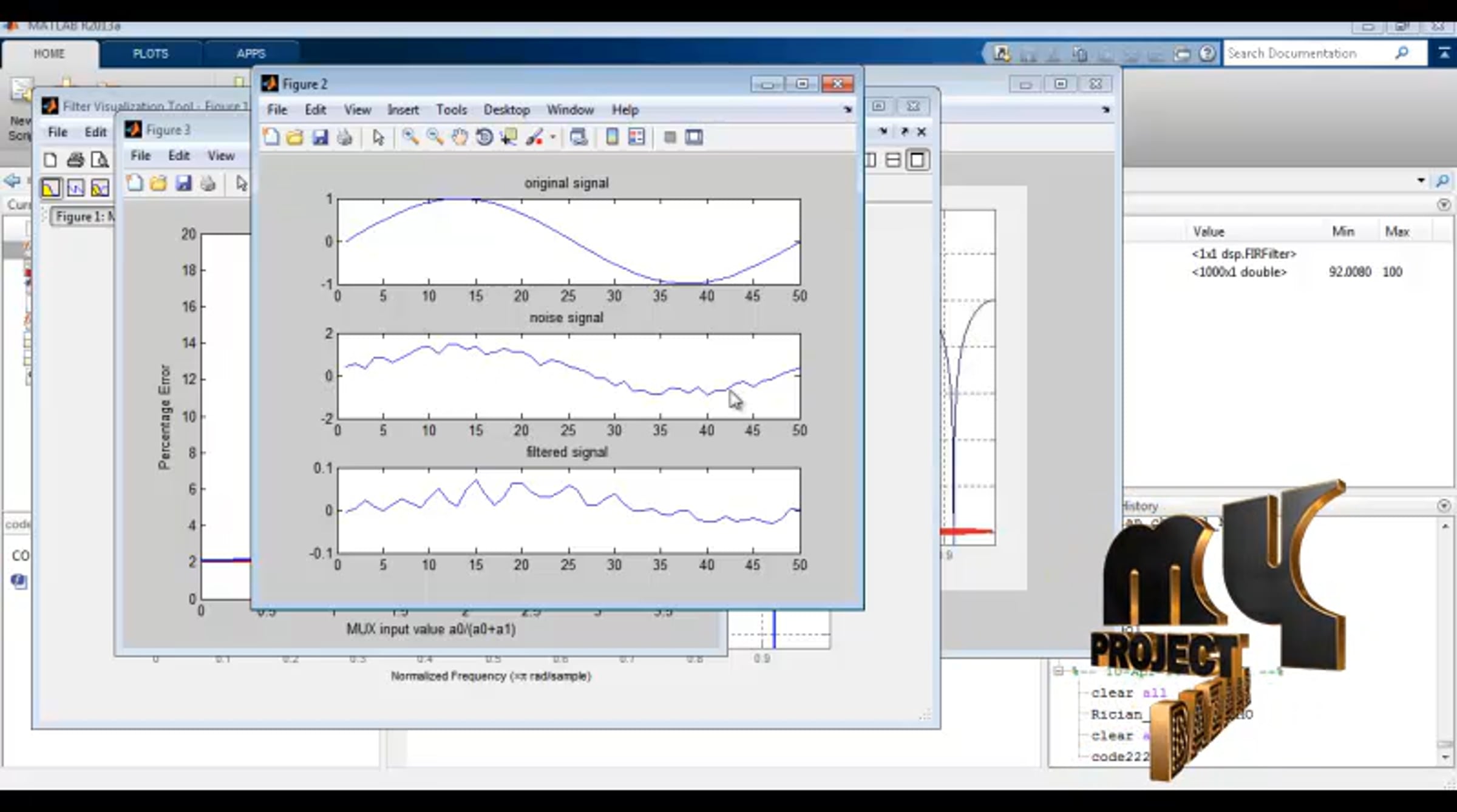Image resolution: width=1457 pixels, height=812 pixels.
Task: Select the Data Cursor tool
Action: point(509,137)
